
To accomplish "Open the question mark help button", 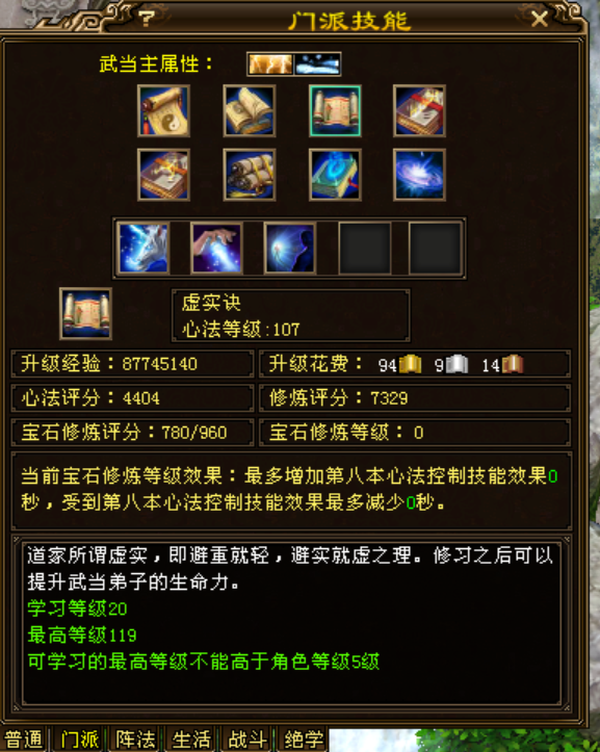I will click(147, 18).
